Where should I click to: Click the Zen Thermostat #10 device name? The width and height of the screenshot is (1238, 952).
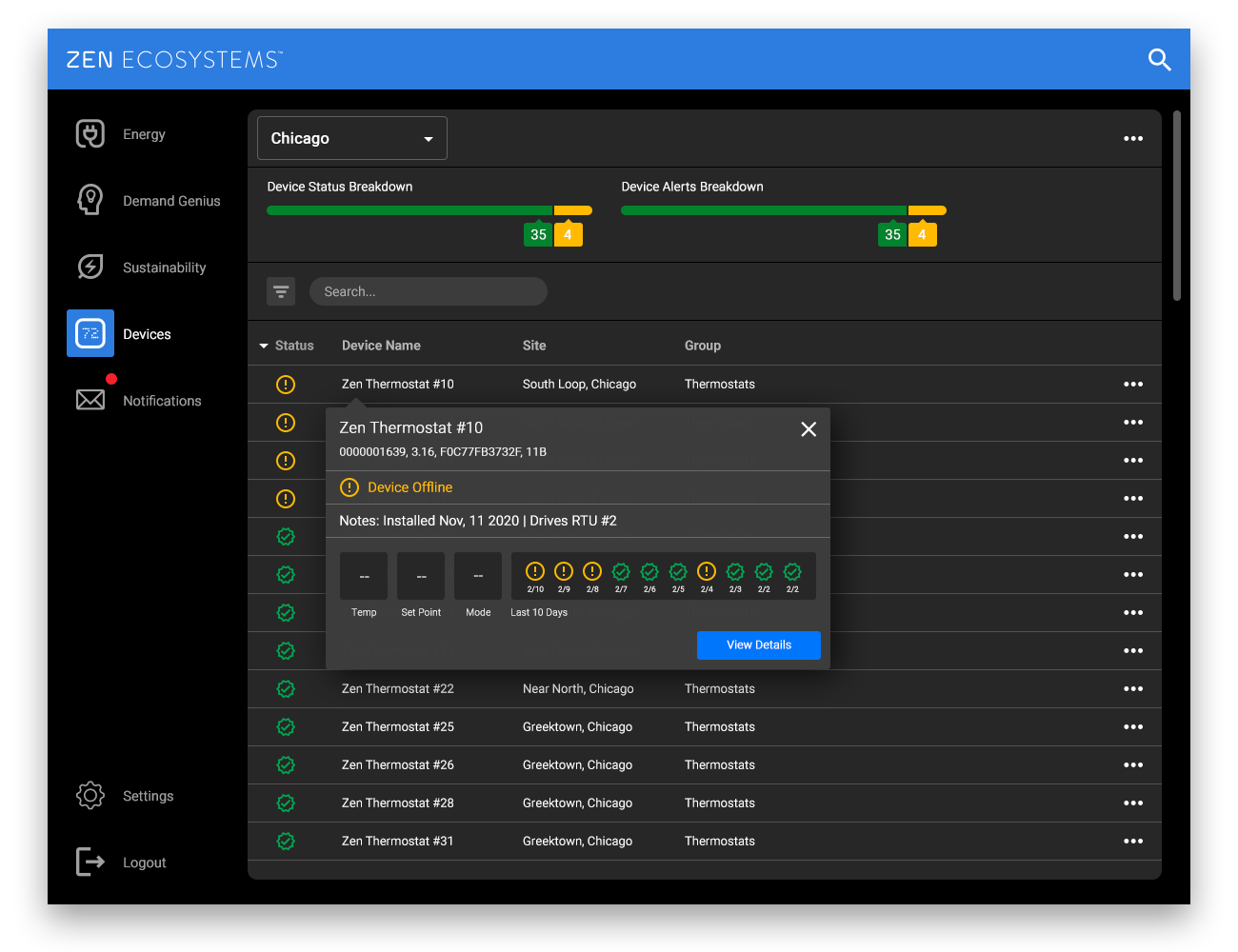[x=398, y=385]
